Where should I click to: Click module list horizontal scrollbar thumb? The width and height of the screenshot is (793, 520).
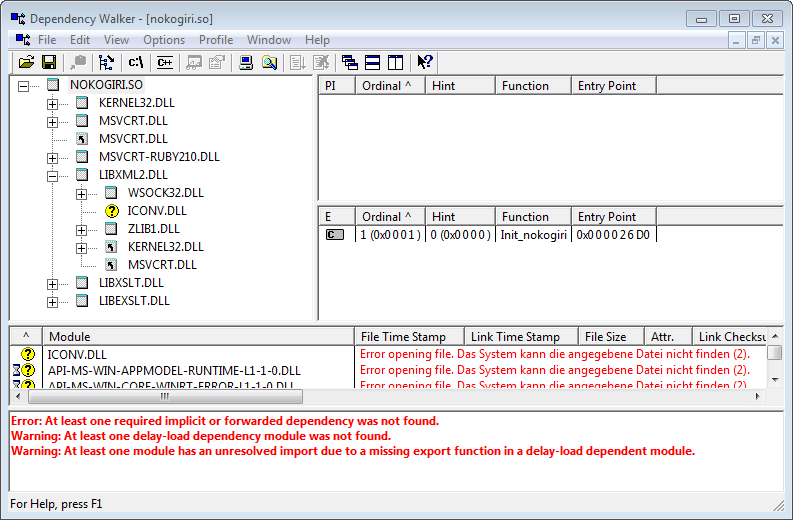point(165,397)
